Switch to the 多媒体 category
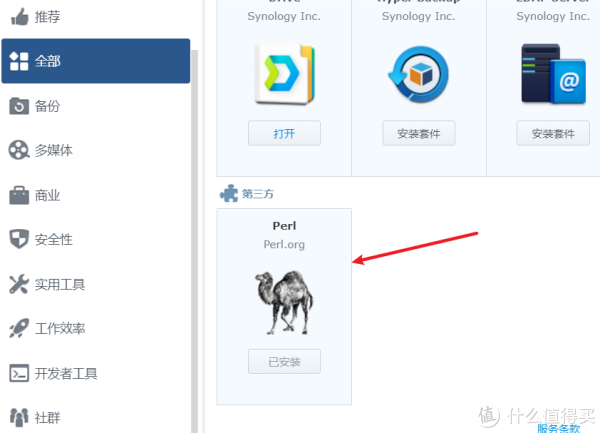Screen dimensions: 600x433 point(96,150)
